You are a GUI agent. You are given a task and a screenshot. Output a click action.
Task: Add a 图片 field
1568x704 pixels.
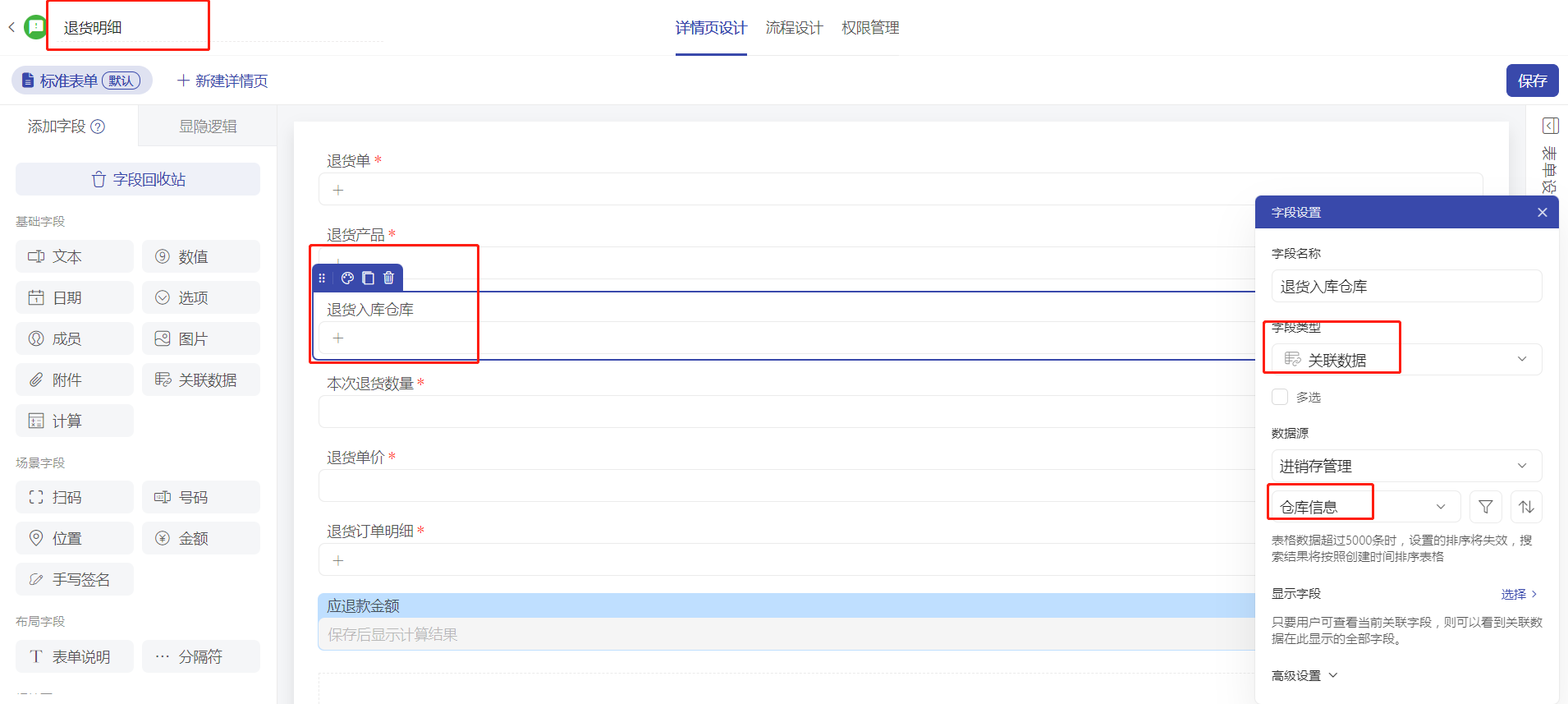(x=201, y=338)
